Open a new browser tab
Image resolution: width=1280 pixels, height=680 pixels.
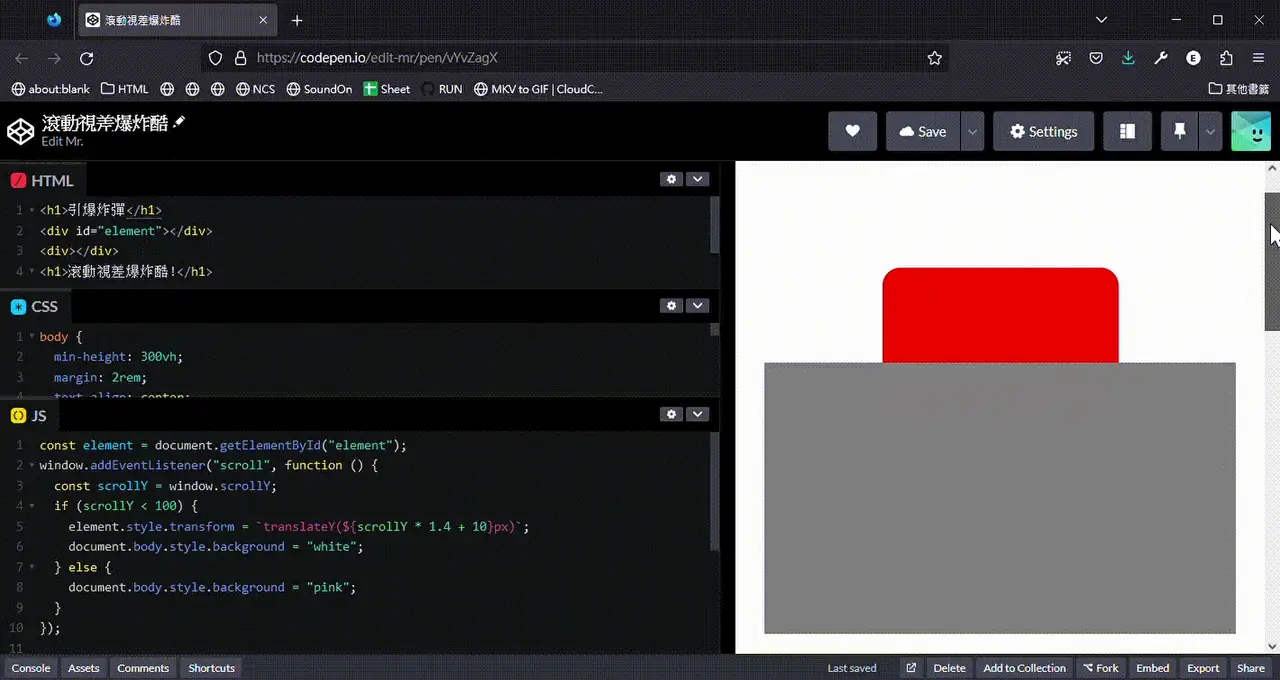(297, 20)
